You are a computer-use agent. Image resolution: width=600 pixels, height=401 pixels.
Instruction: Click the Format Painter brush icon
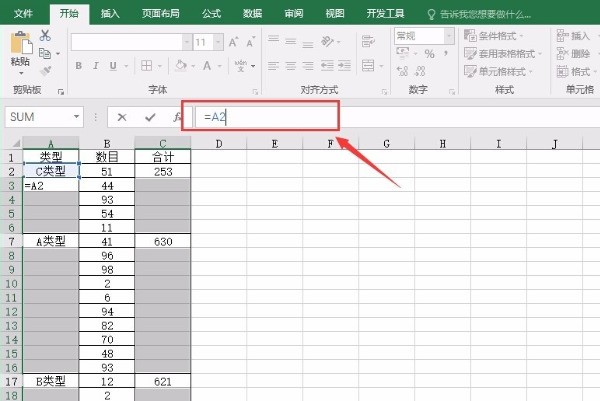[45, 71]
